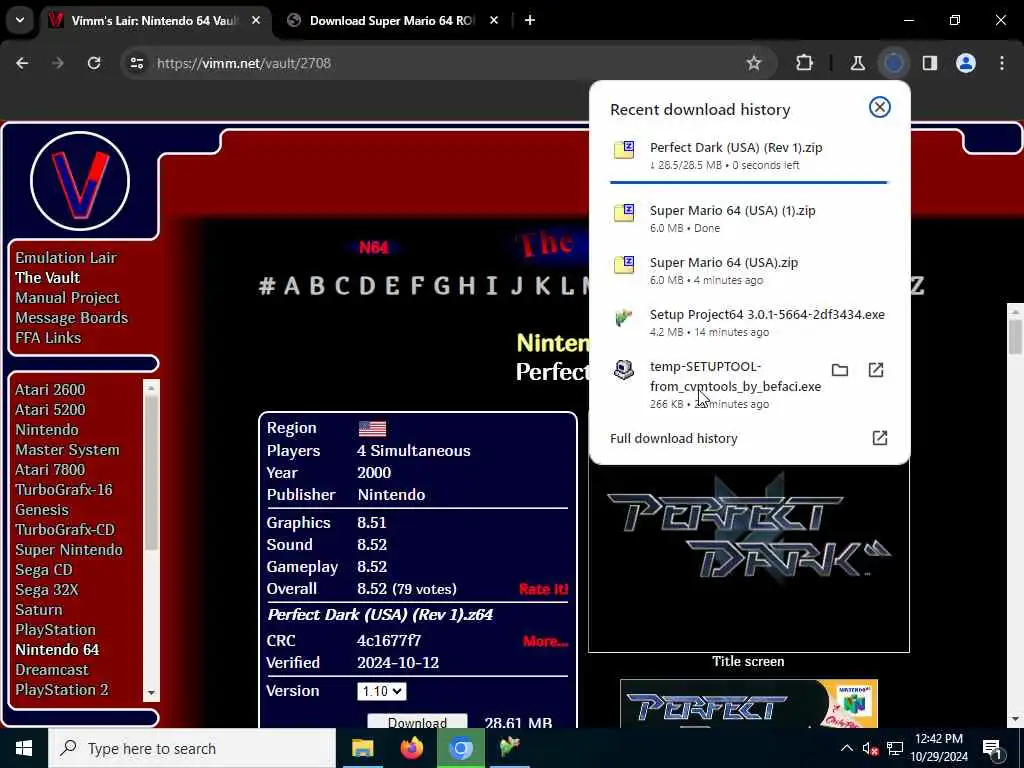Close the Recent download history popup
Screen dimensions: 1024x768
click(880, 107)
